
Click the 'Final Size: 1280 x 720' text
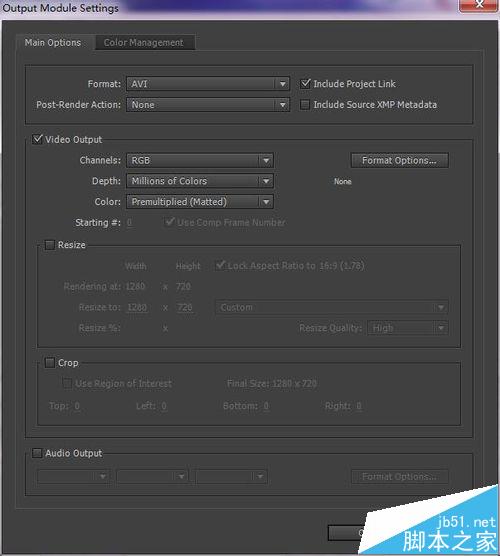[272, 383]
